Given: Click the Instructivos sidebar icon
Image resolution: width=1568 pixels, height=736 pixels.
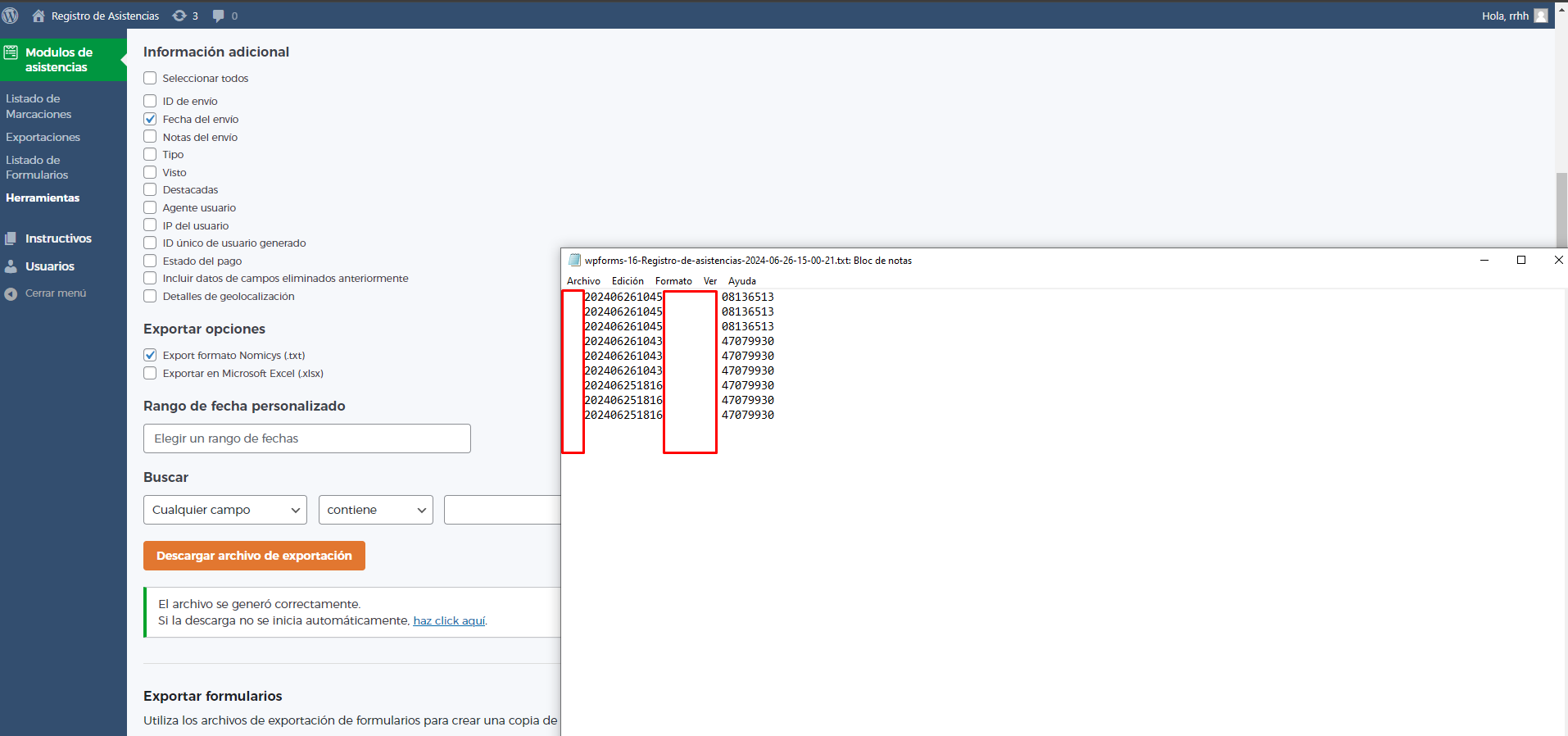Looking at the screenshot, I should (11, 239).
